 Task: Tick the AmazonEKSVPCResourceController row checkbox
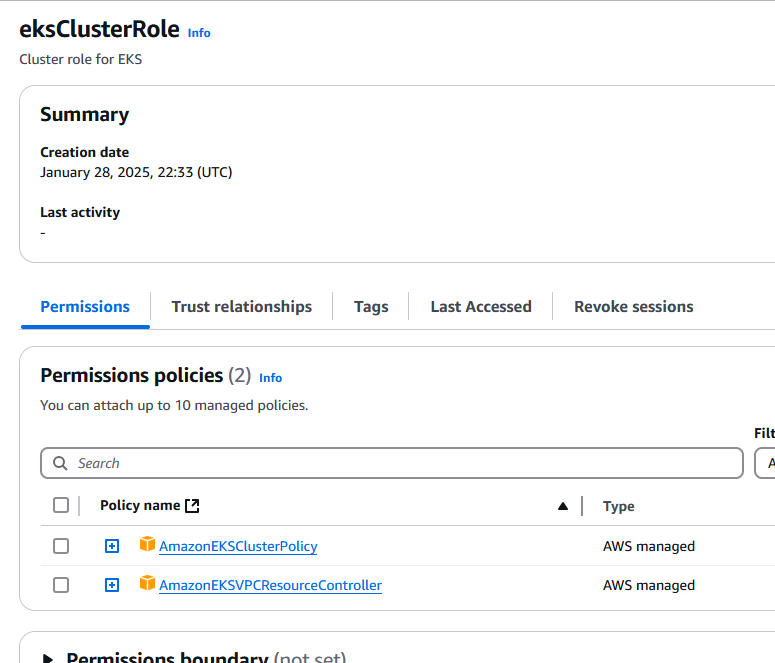pyautogui.click(x=61, y=585)
